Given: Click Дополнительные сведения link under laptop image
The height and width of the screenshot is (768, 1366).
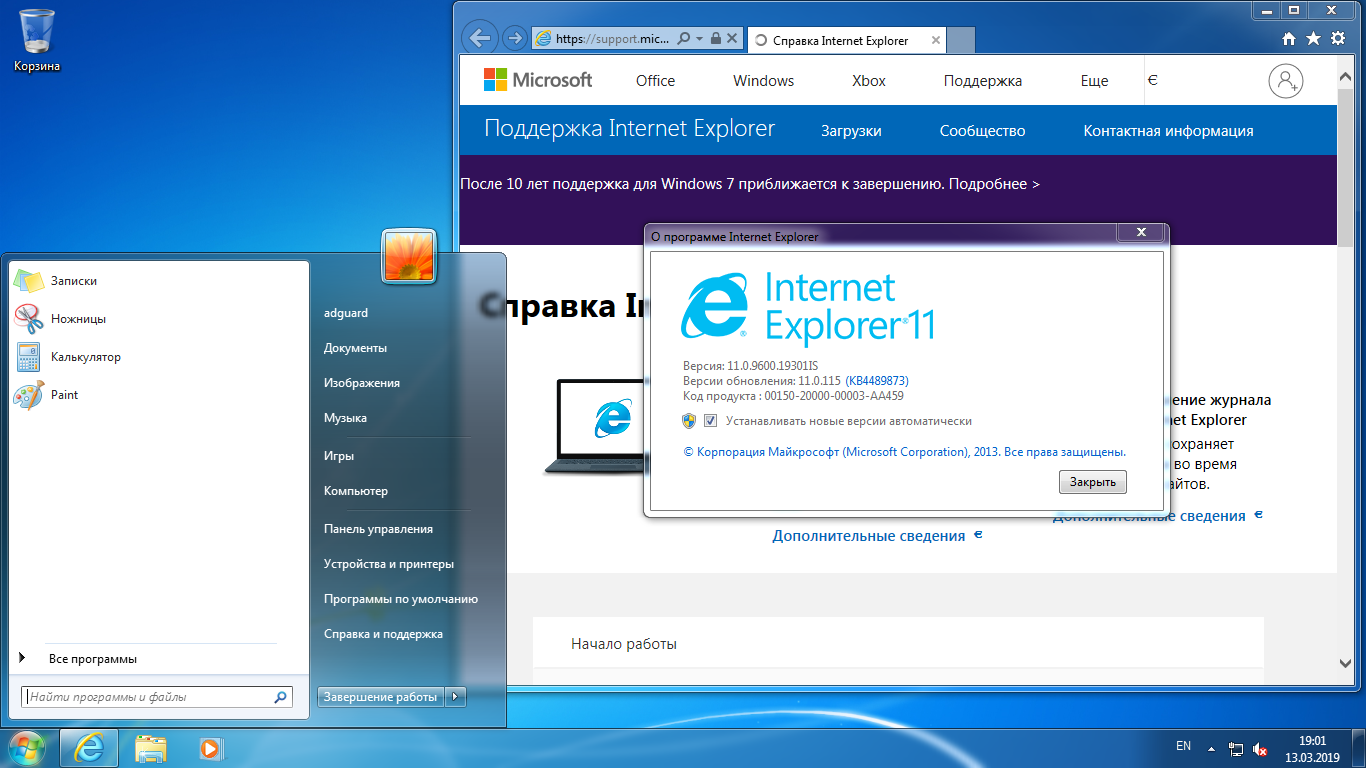Looking at the screenshot, I should pyautogui.click(x=868, y=536).
